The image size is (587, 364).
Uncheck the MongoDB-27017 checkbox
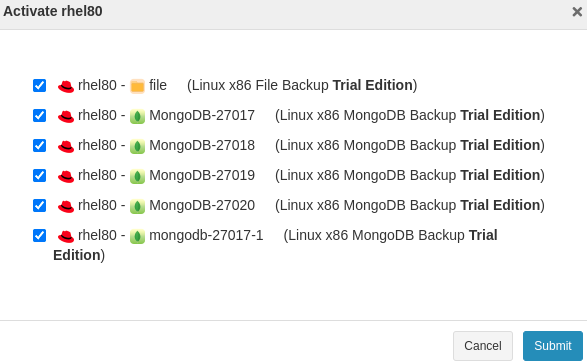point(39,115)
